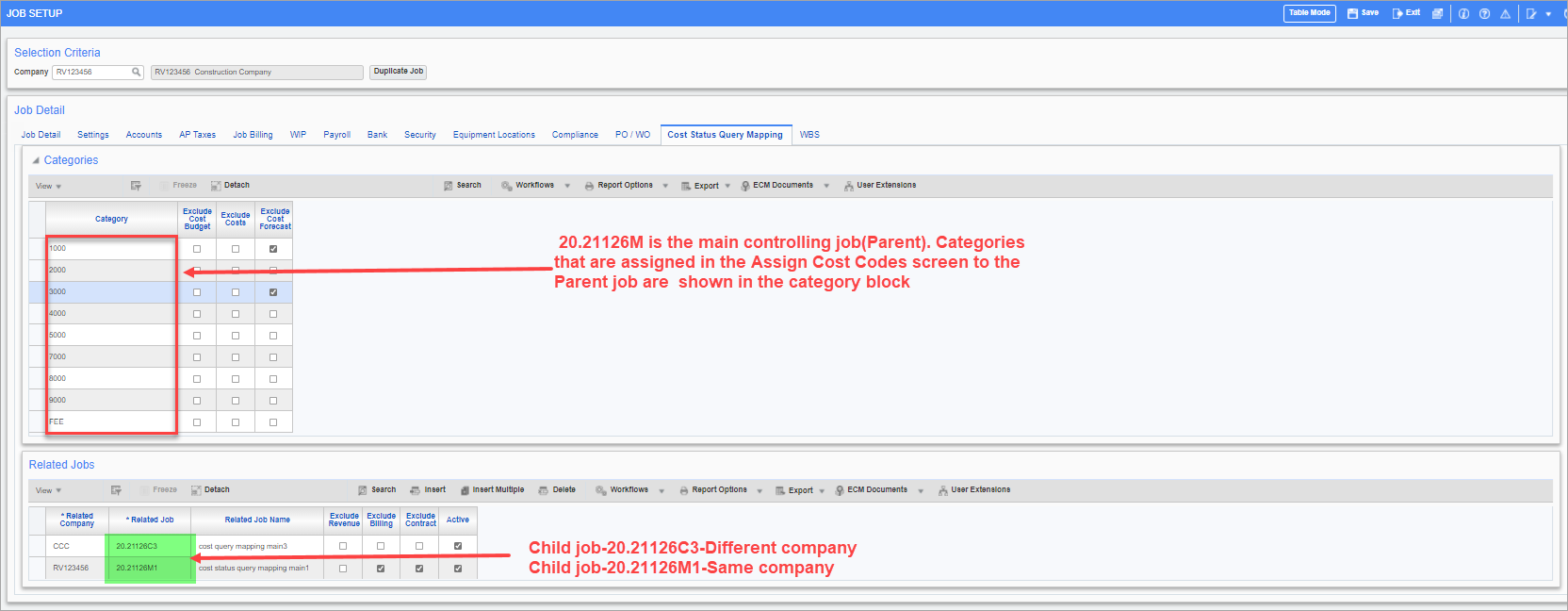This screenshot has height=611, width=1568.
Task: Open the View dropdown in Categories toolbar
Action: coord(48,186)
